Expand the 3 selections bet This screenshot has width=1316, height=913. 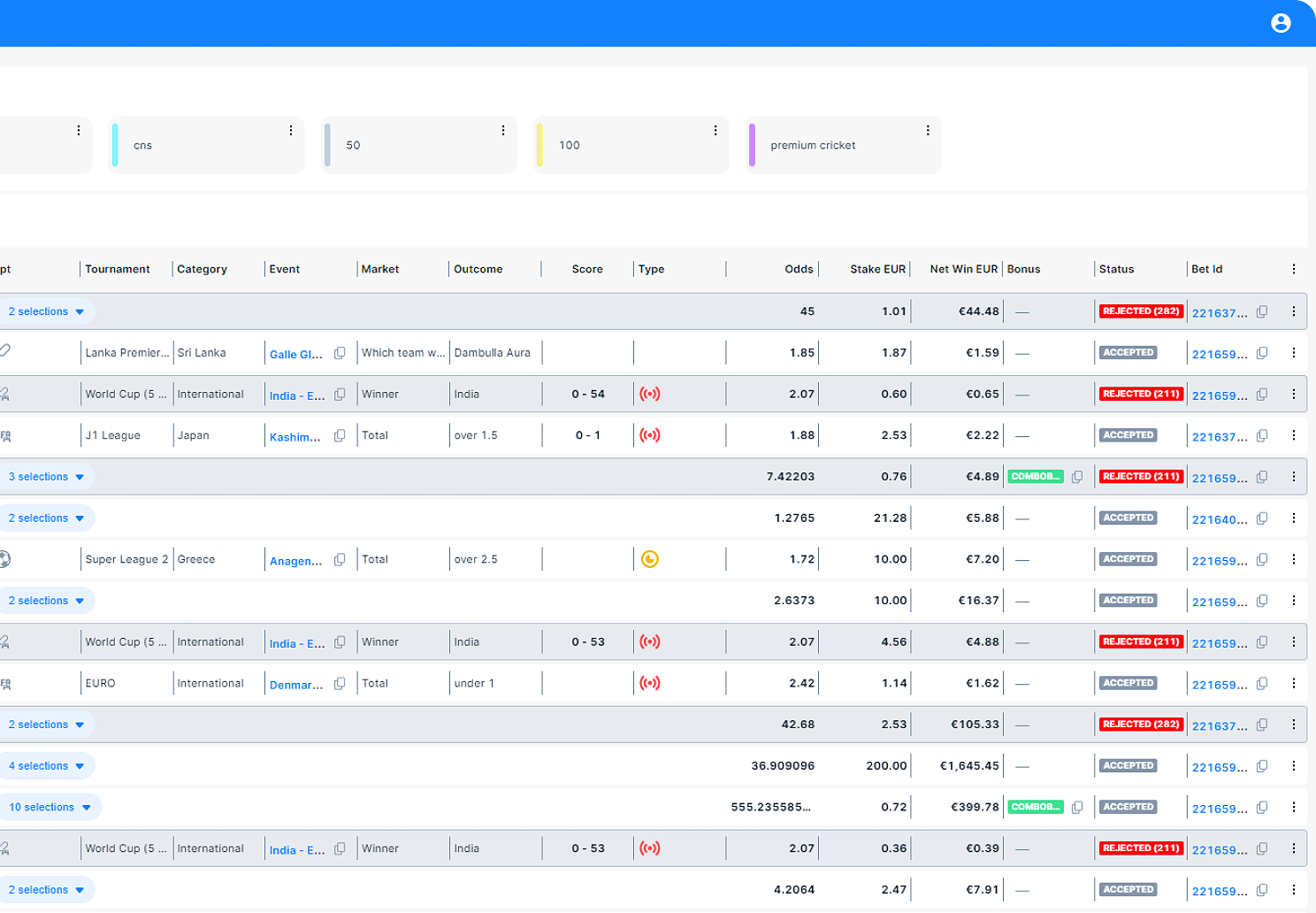[x=46, y=477]
